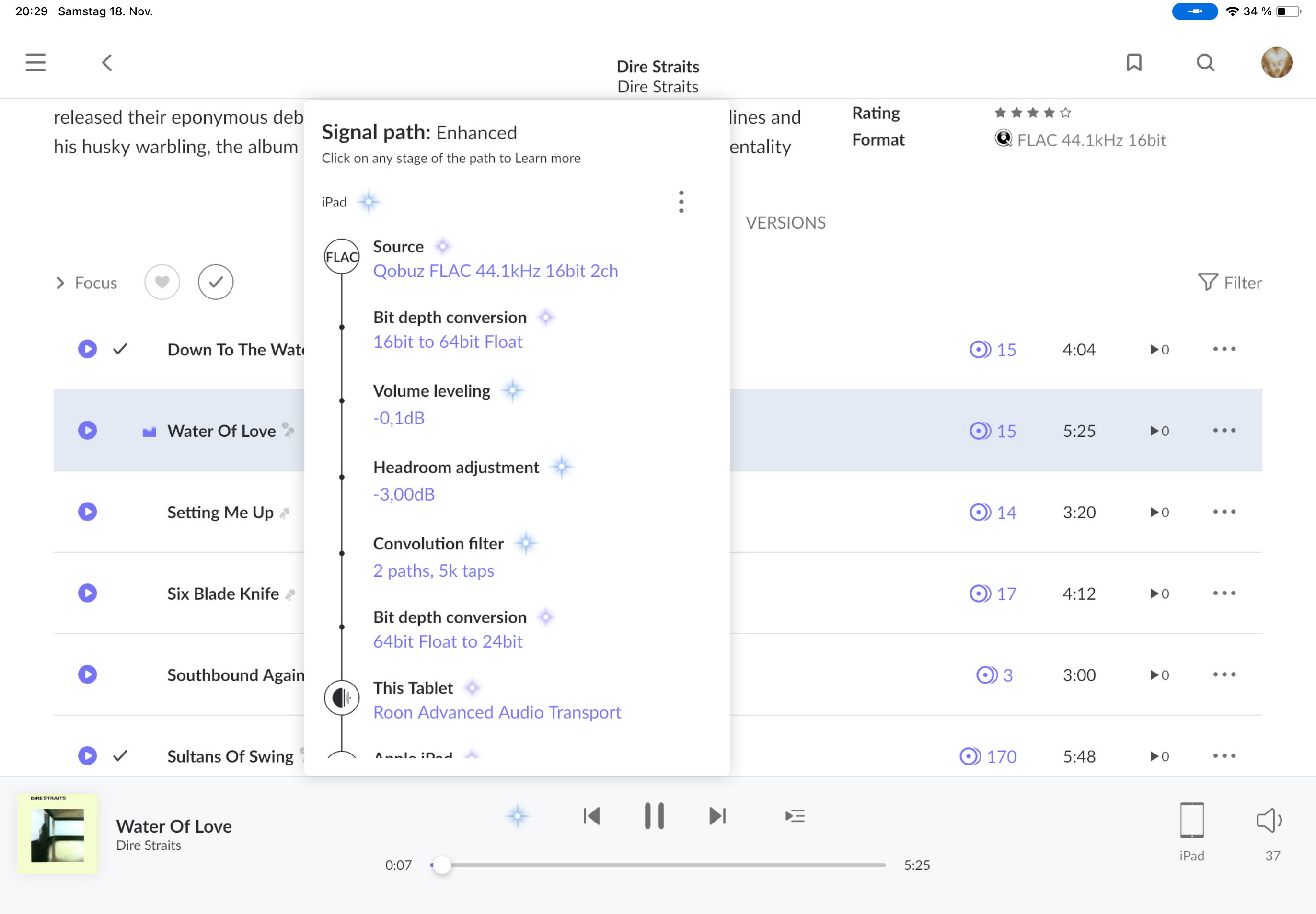Screen dimensions: 1316x914
Task: Click the Volume leveling stage label
Action: pos(431,391)
